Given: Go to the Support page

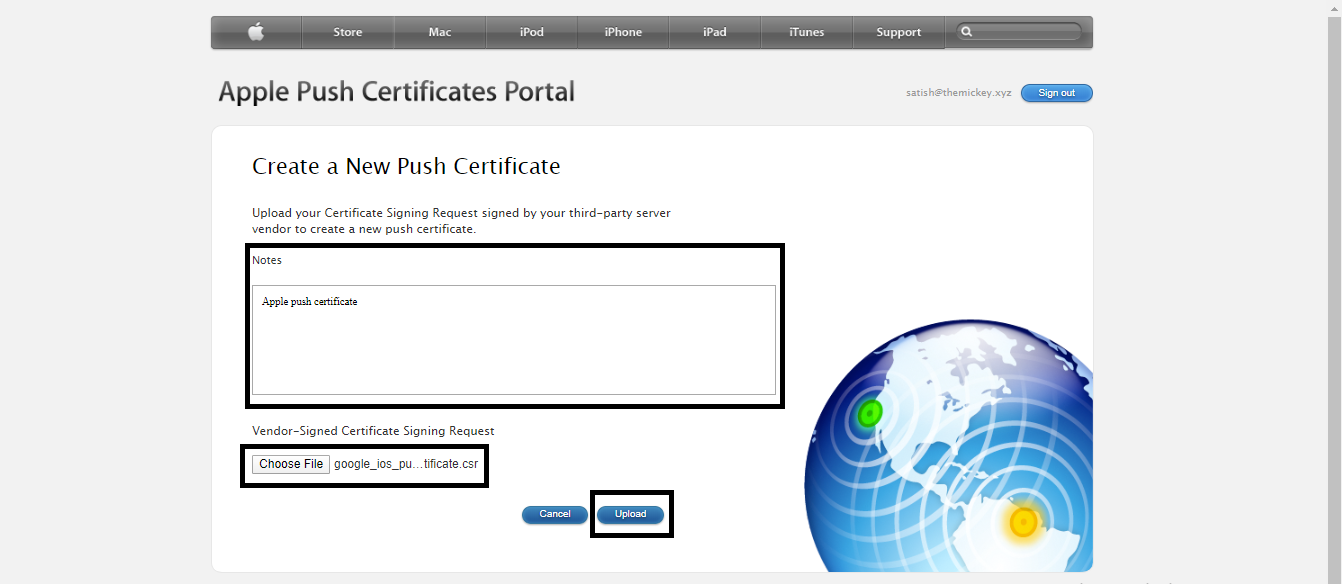Looking at the screenshot, I should [x=899, y=32].
